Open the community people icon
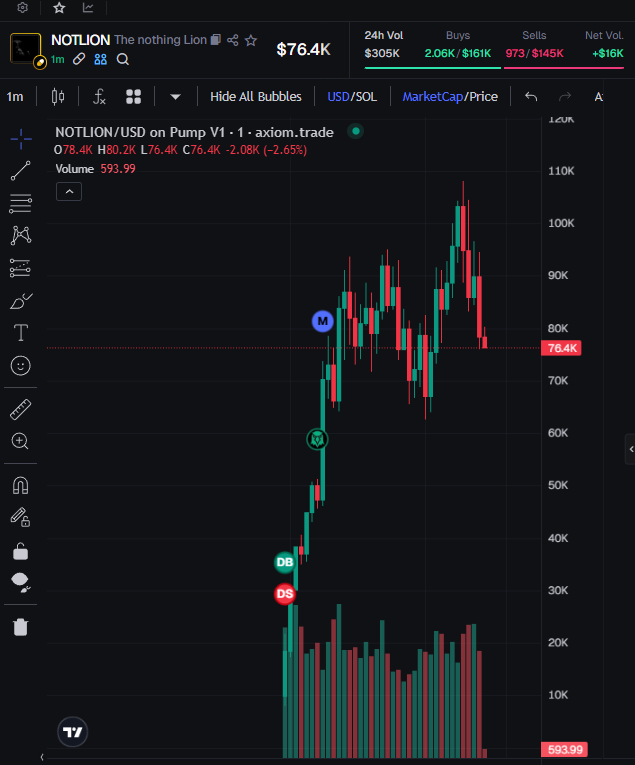The image size is (635, 765). coord(100,59)
